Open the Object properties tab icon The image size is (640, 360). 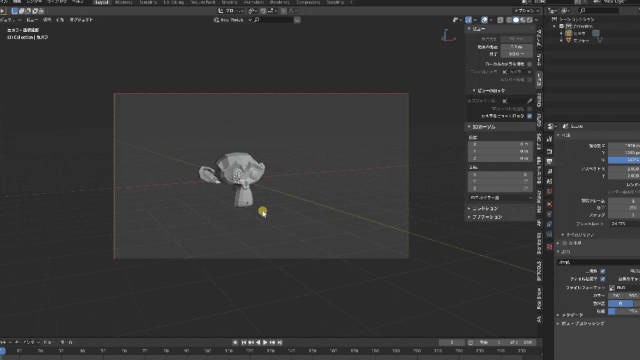(549, 204)
